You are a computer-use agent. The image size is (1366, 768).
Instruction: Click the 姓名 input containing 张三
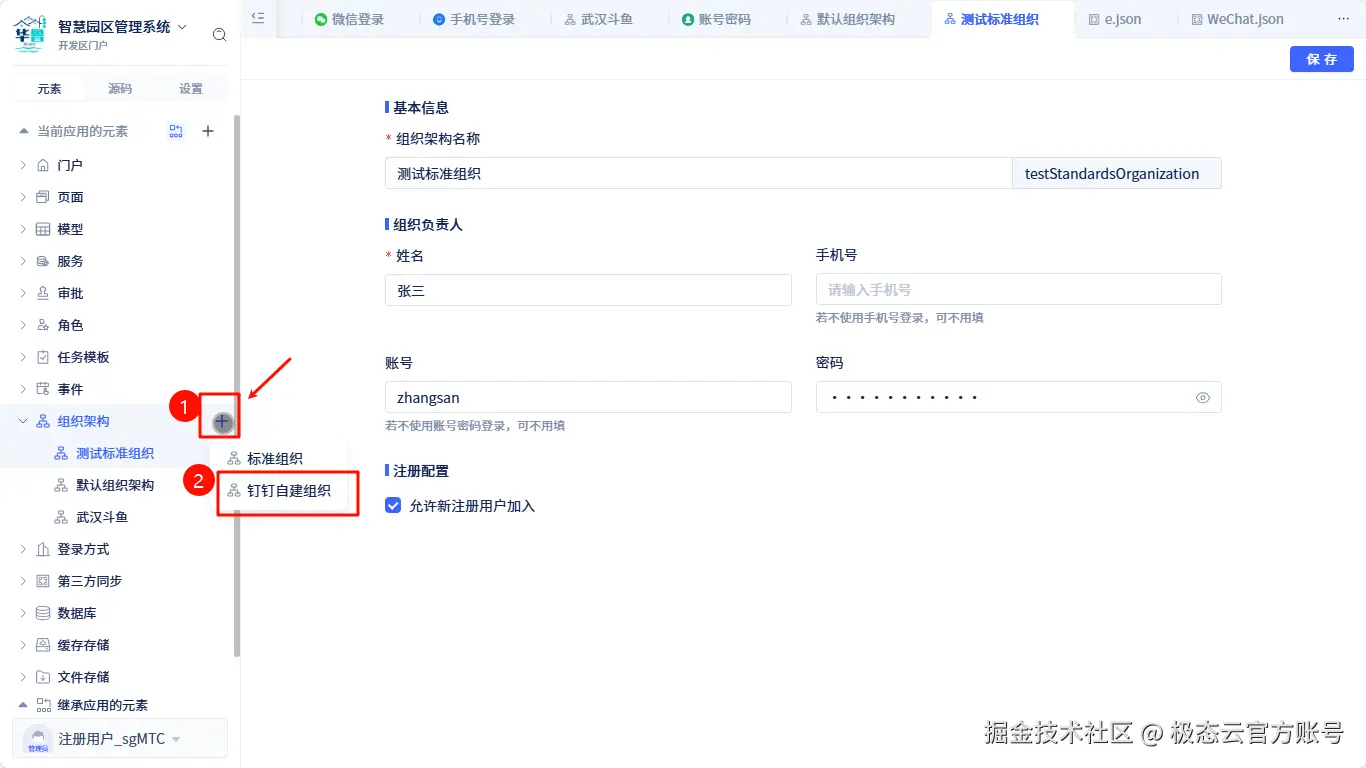tap(588, 290)
